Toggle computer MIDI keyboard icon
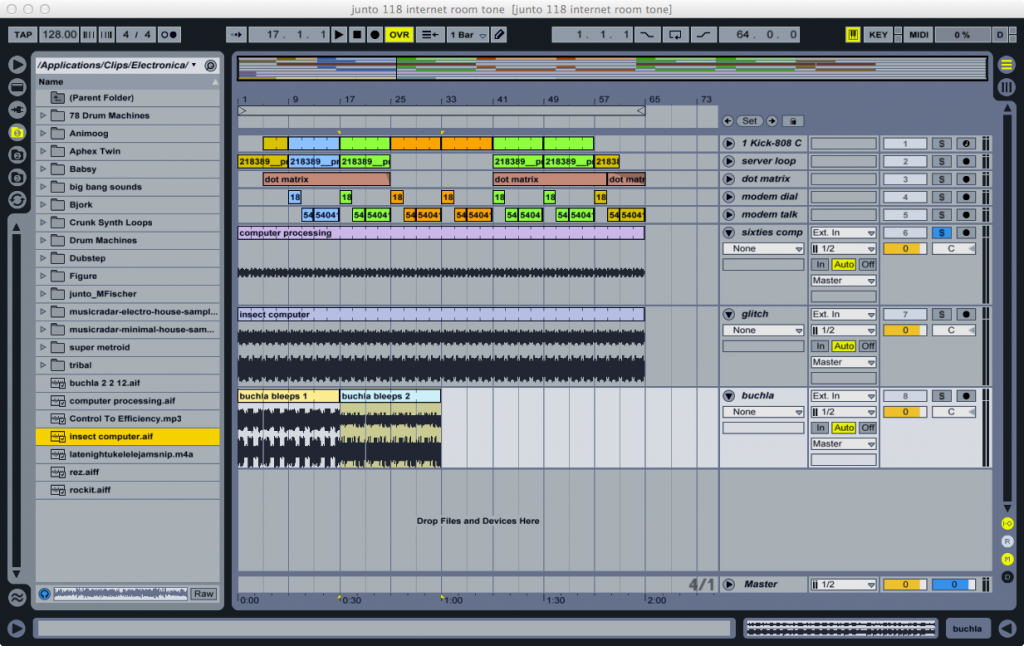The image size is (1024, 646). click(x=852, y=35)
